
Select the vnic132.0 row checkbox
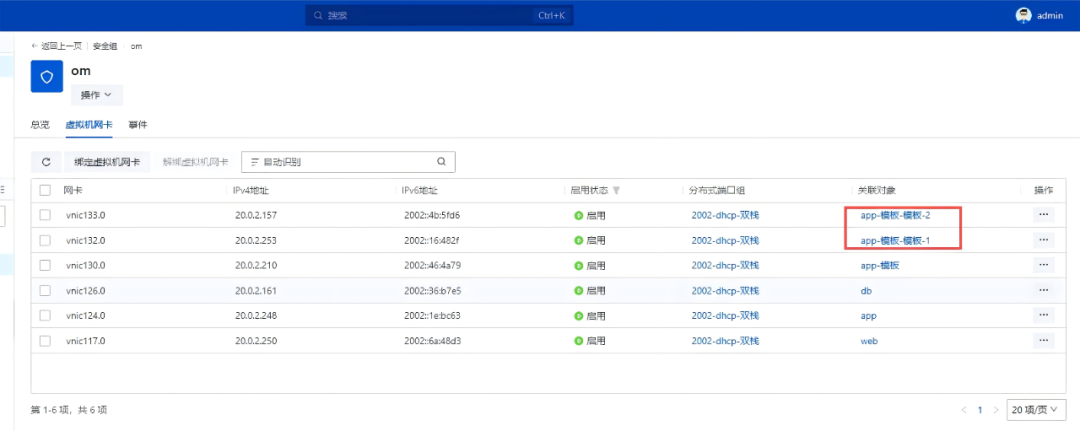pyautogui.click(x=45, y=240)
